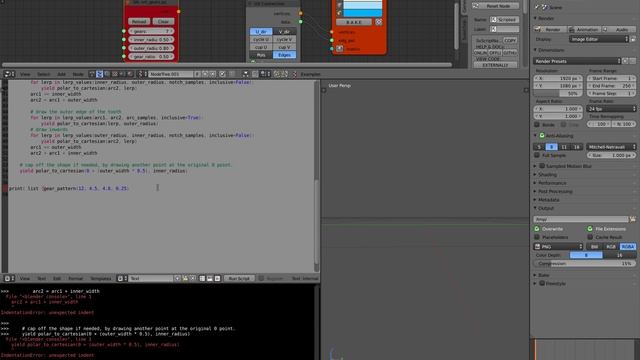The width and height of the screenshot is (640, 360).
Task: Adjust the Compression slider
Action: coord(585,264)
